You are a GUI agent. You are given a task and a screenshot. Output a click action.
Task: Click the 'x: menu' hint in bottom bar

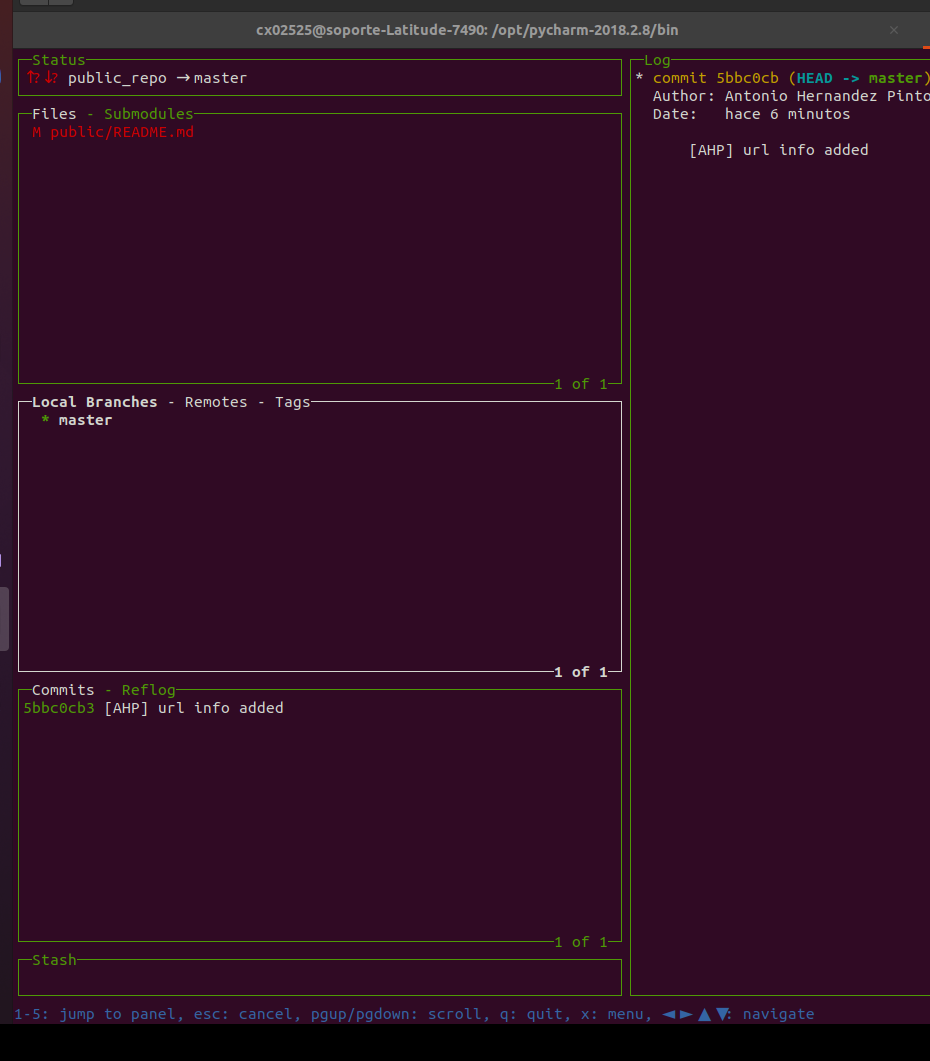pyautogui.click(x=612, y=1014)
